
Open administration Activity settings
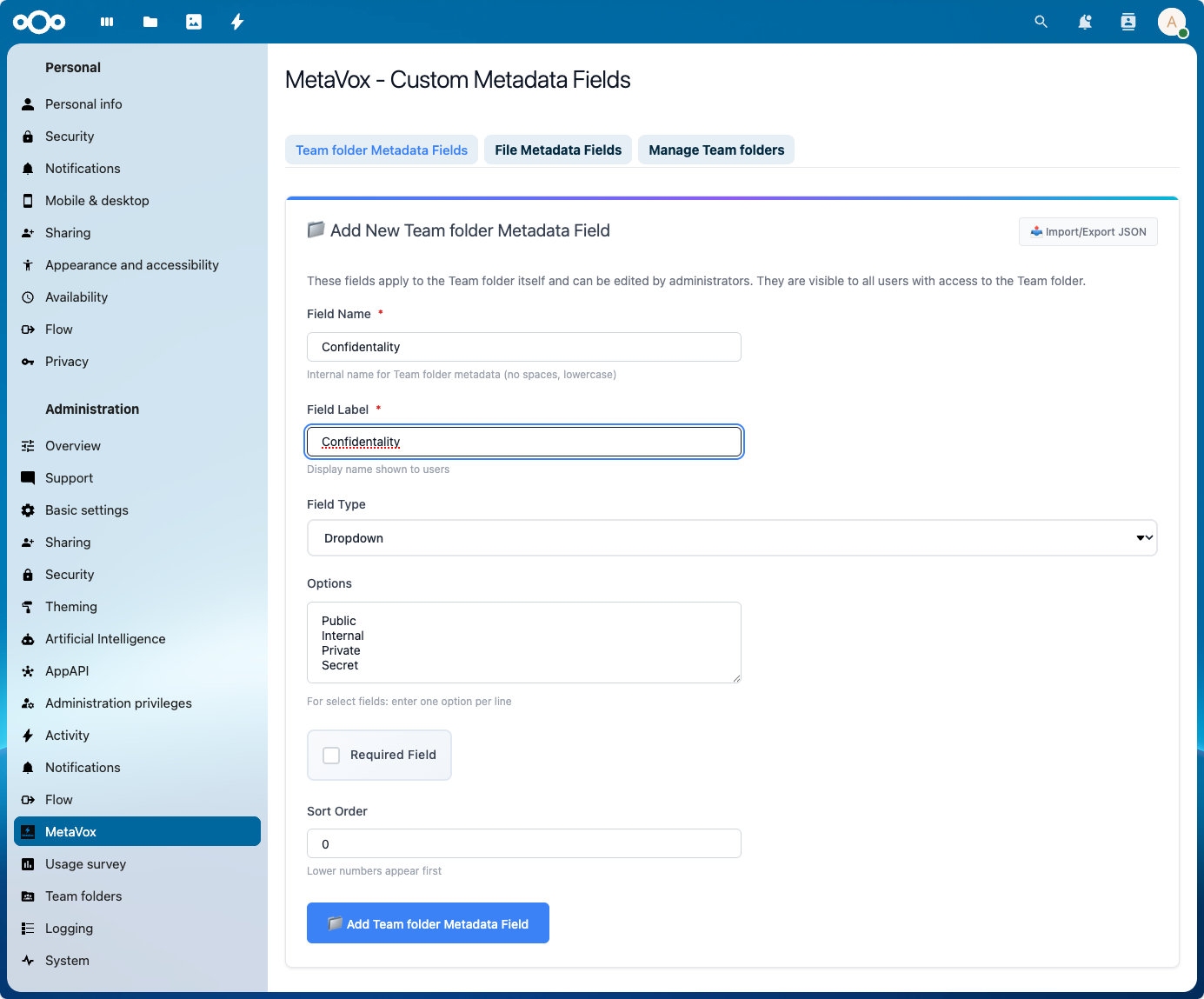137,736
